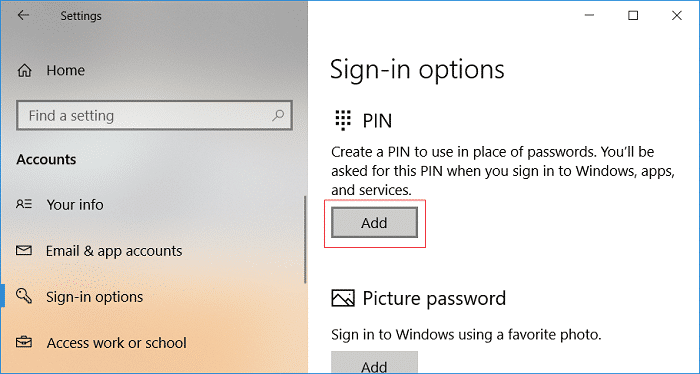The height and width of the screenshot is (374, 700).
Task: Click the search magnifier icon
Action: [x=278, y=116]
